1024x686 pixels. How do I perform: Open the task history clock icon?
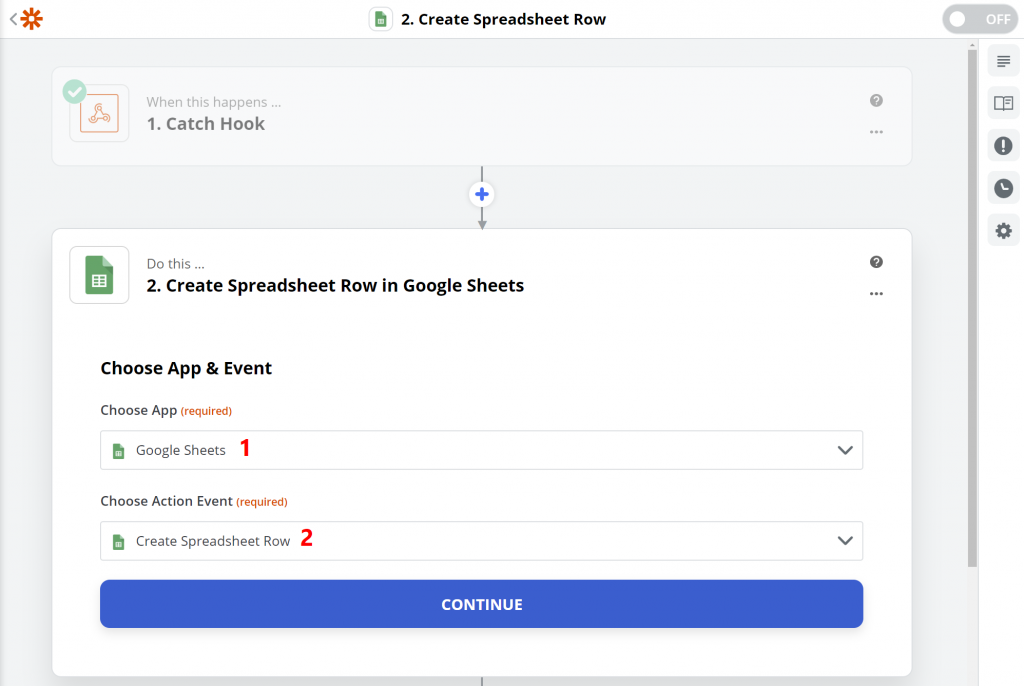[1003, 188]
